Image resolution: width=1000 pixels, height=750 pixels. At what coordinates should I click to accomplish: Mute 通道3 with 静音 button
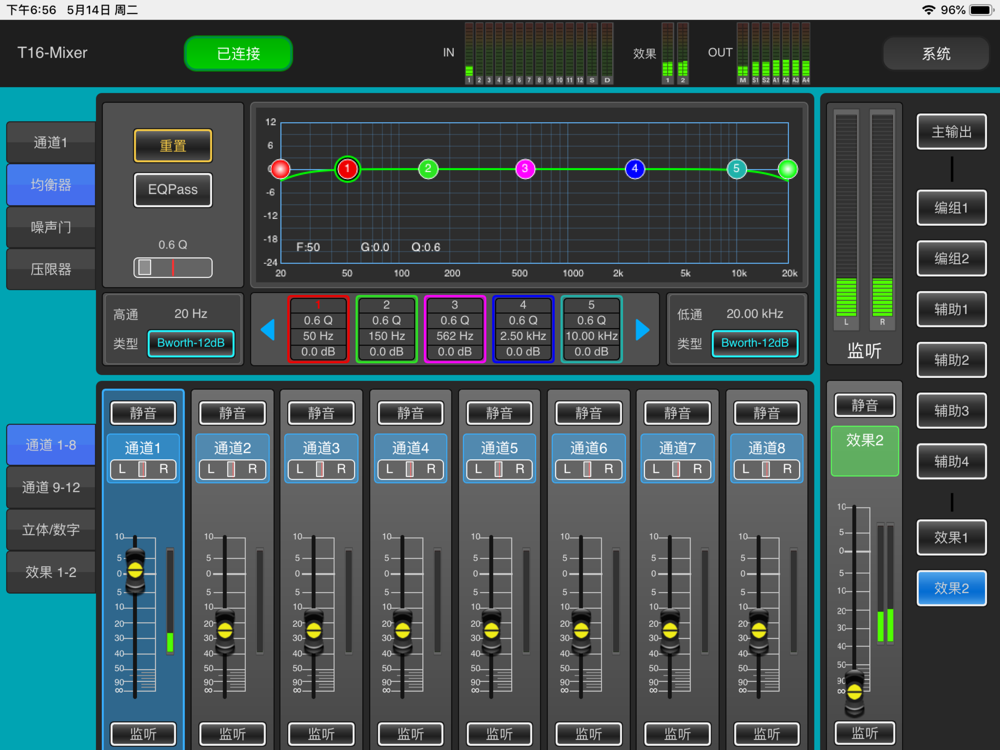[x=321, y=413]
